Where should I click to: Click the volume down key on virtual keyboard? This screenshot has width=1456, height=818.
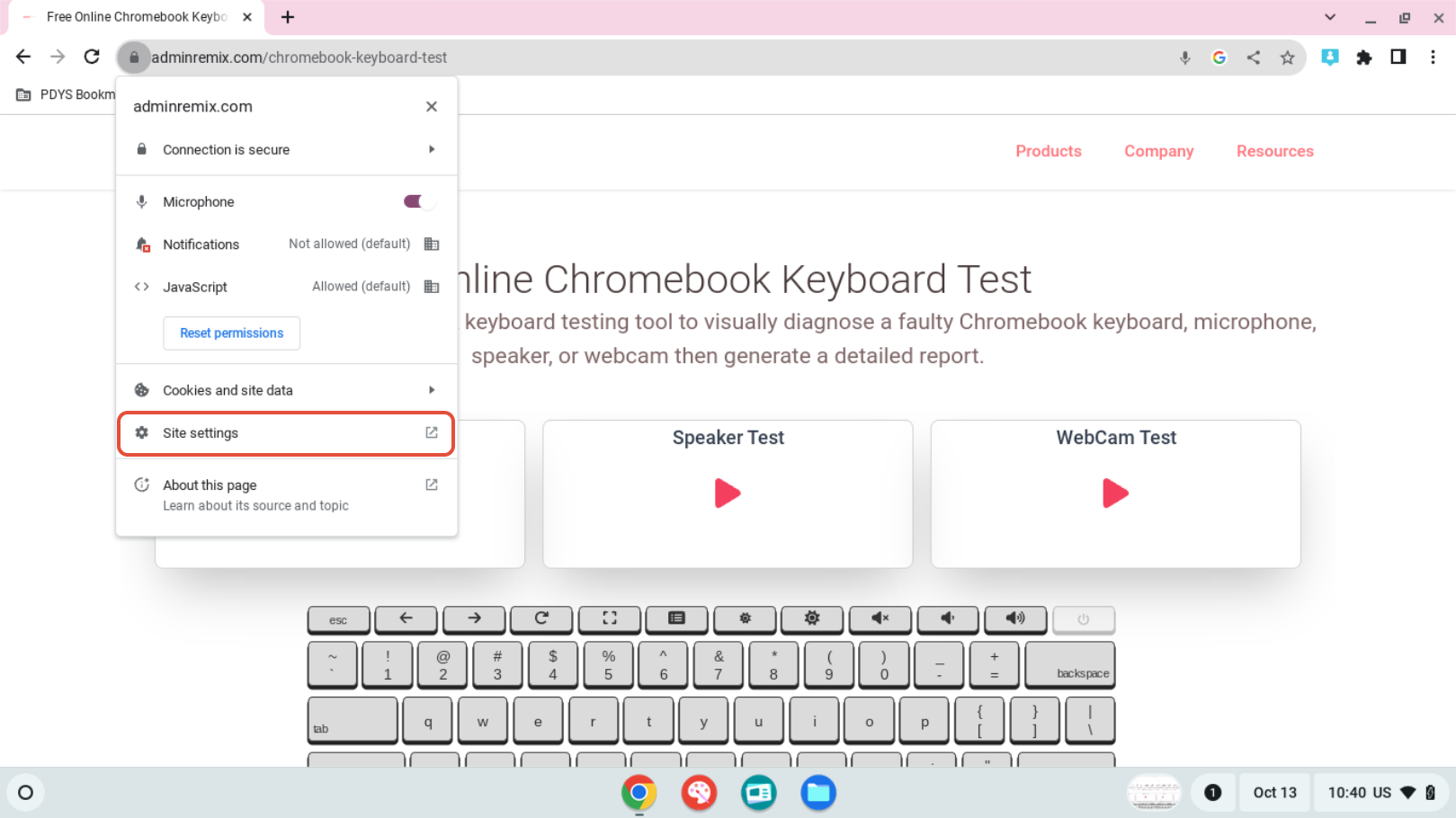(948, 619)
